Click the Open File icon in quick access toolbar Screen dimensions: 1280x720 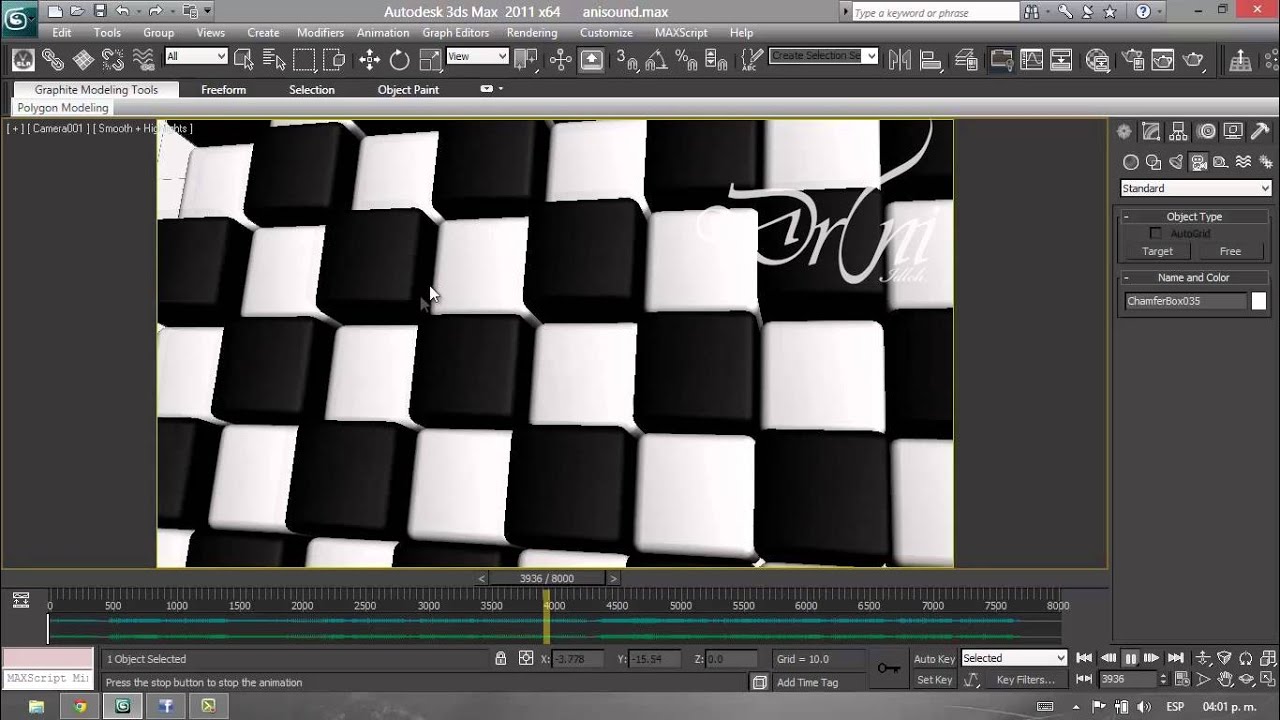77,12
